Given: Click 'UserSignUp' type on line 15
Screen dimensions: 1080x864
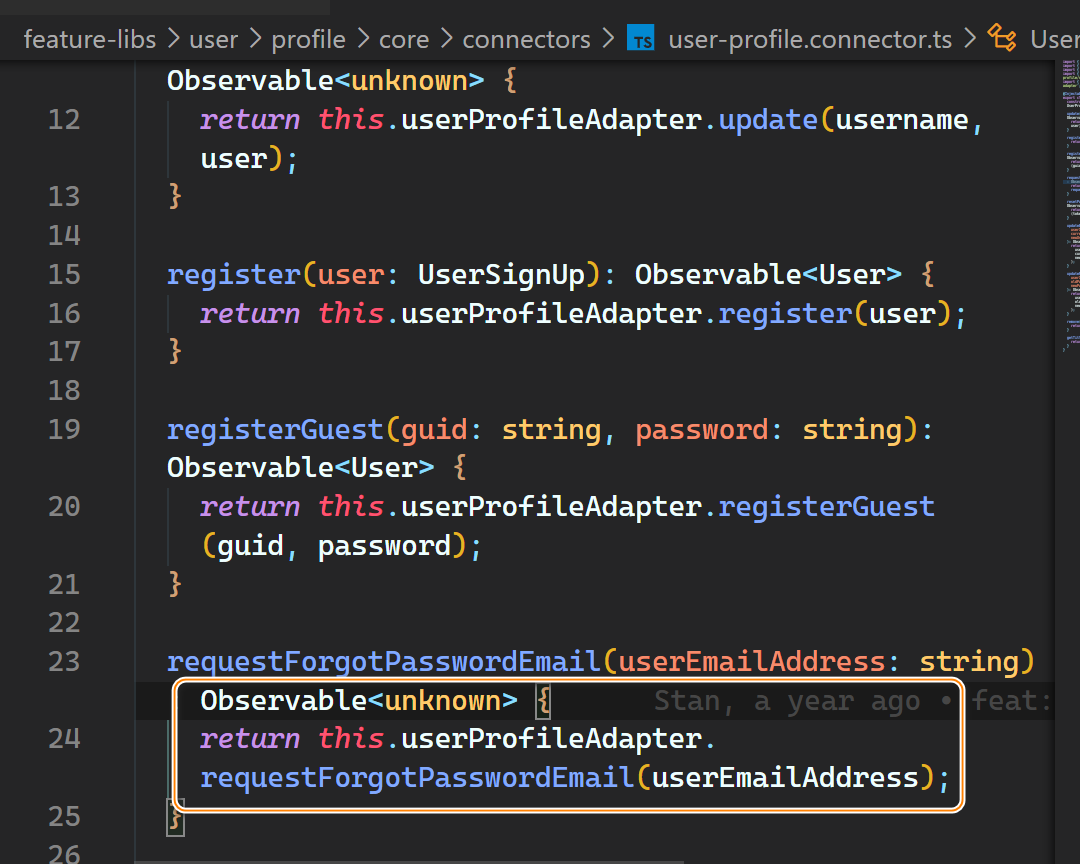Looking at the screenshot, I should (501, 275).
